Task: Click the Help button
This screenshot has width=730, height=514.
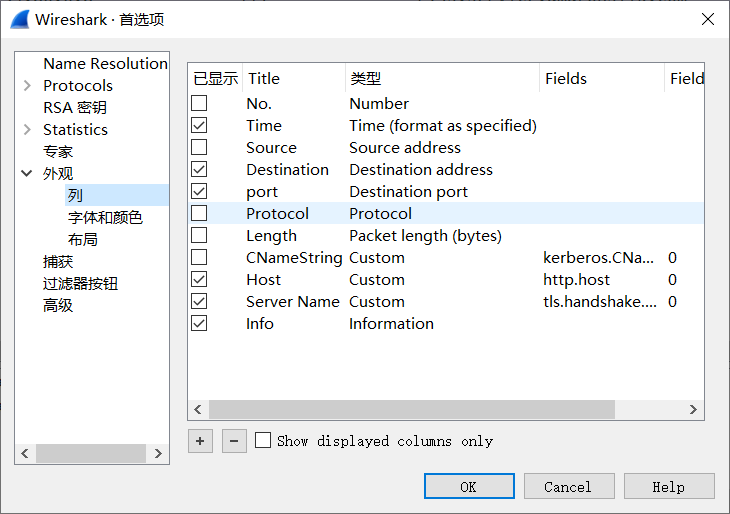Action: coord(669,487)
